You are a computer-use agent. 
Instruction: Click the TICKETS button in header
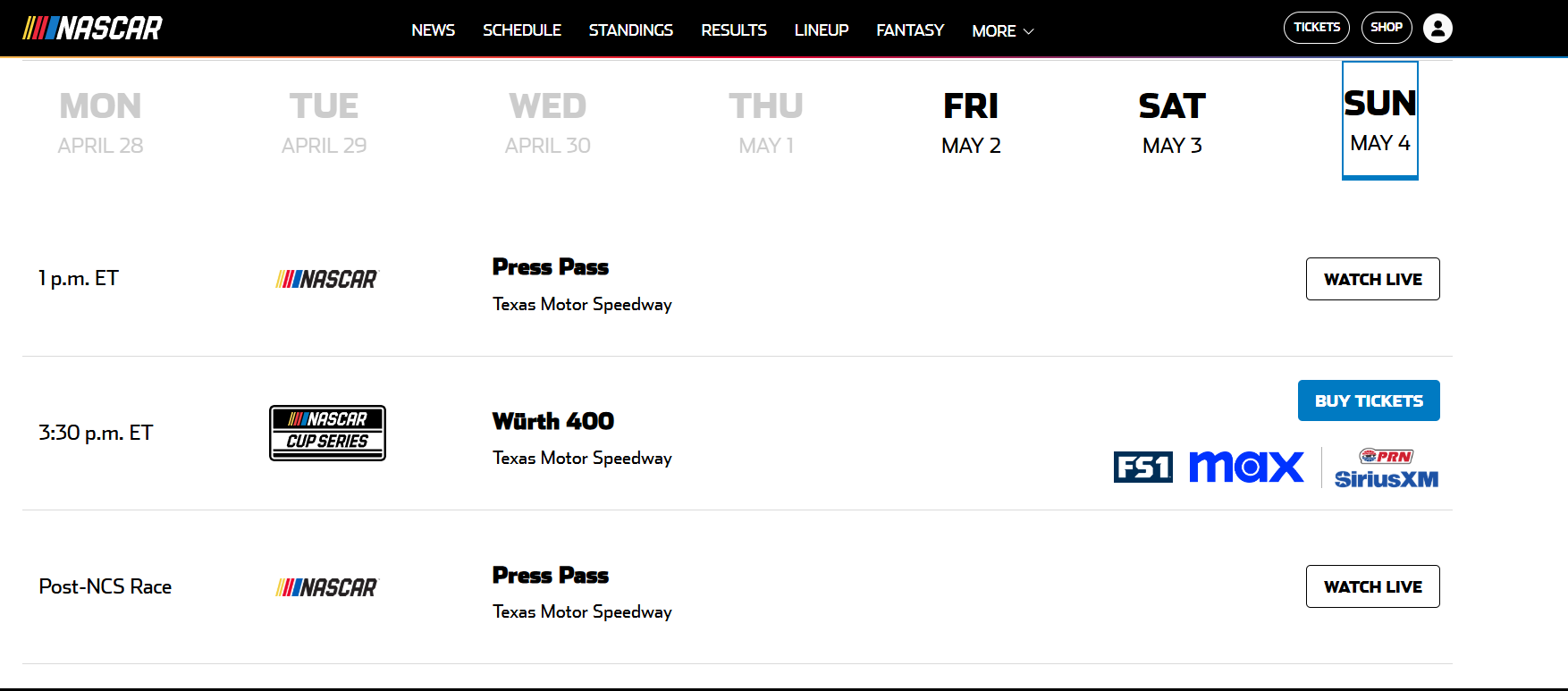click(1317, 28)
